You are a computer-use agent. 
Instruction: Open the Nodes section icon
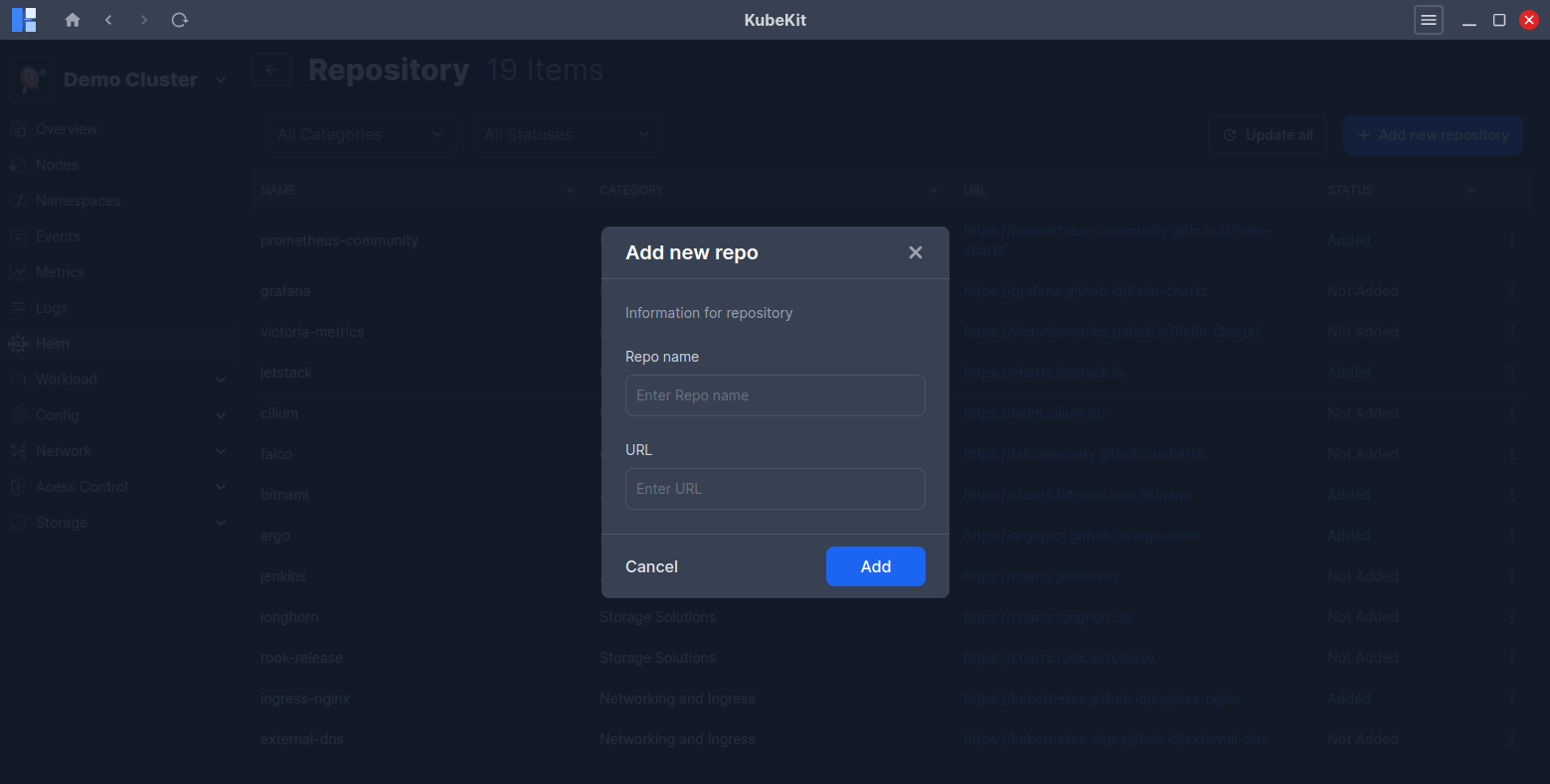pos(20,164)
